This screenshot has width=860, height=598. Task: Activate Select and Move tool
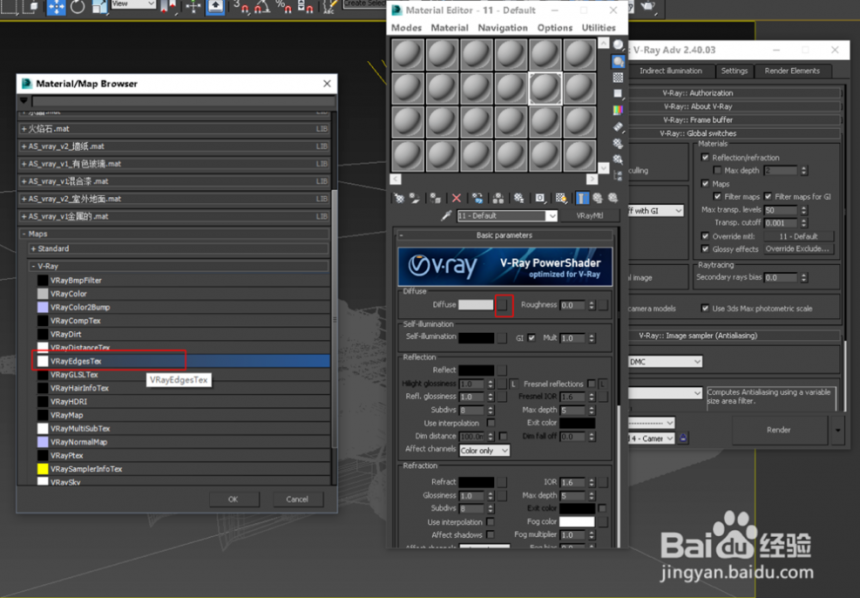point(56,7)
